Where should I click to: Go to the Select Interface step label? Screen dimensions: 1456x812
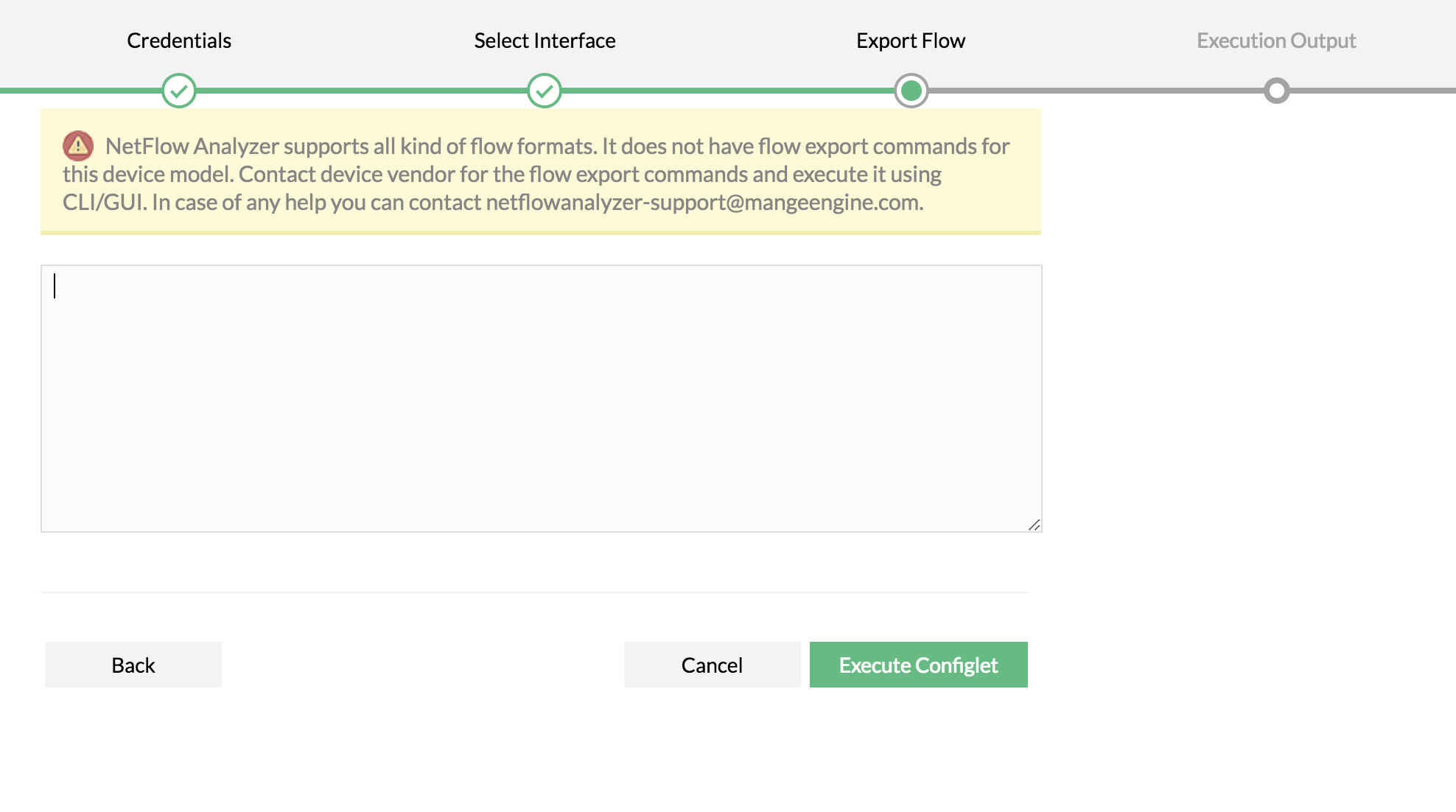545,41
